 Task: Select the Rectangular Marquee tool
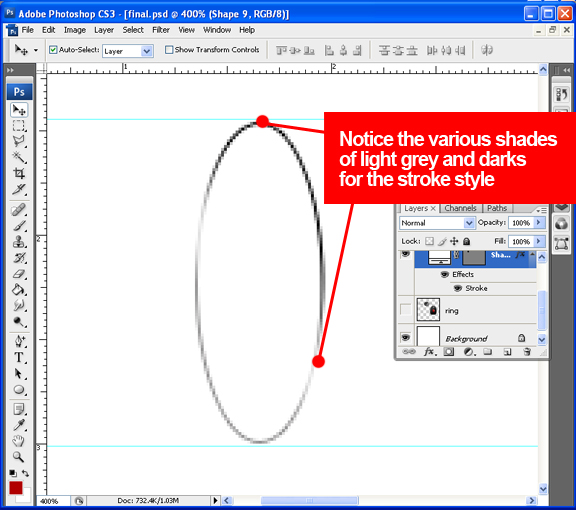19,126
